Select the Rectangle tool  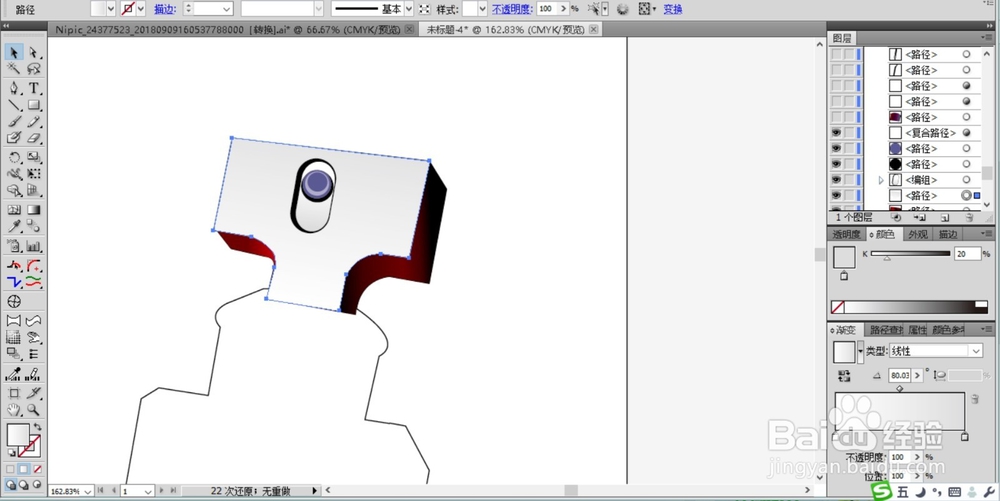pos(33,105)
